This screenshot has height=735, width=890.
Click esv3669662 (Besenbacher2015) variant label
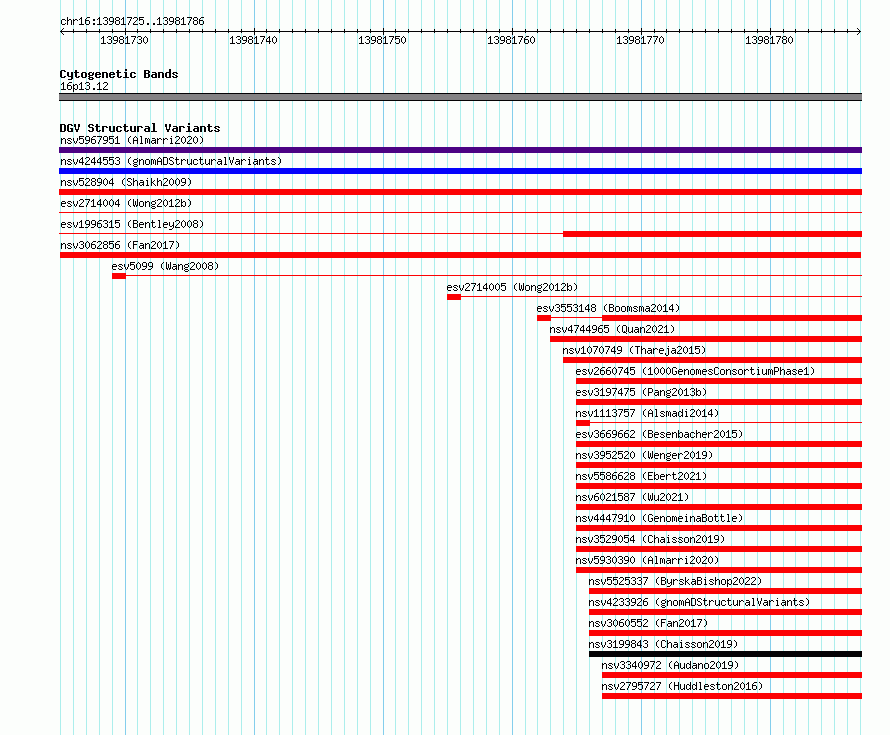(x=659, y=434)
